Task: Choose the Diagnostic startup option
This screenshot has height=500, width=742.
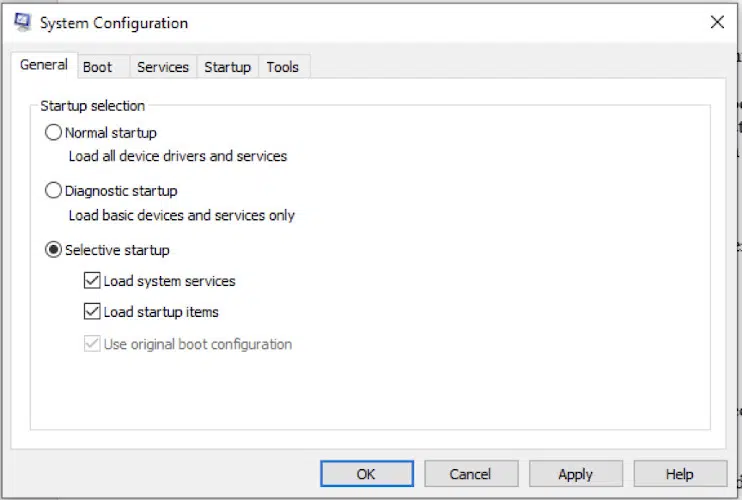Action: point(54,190)
